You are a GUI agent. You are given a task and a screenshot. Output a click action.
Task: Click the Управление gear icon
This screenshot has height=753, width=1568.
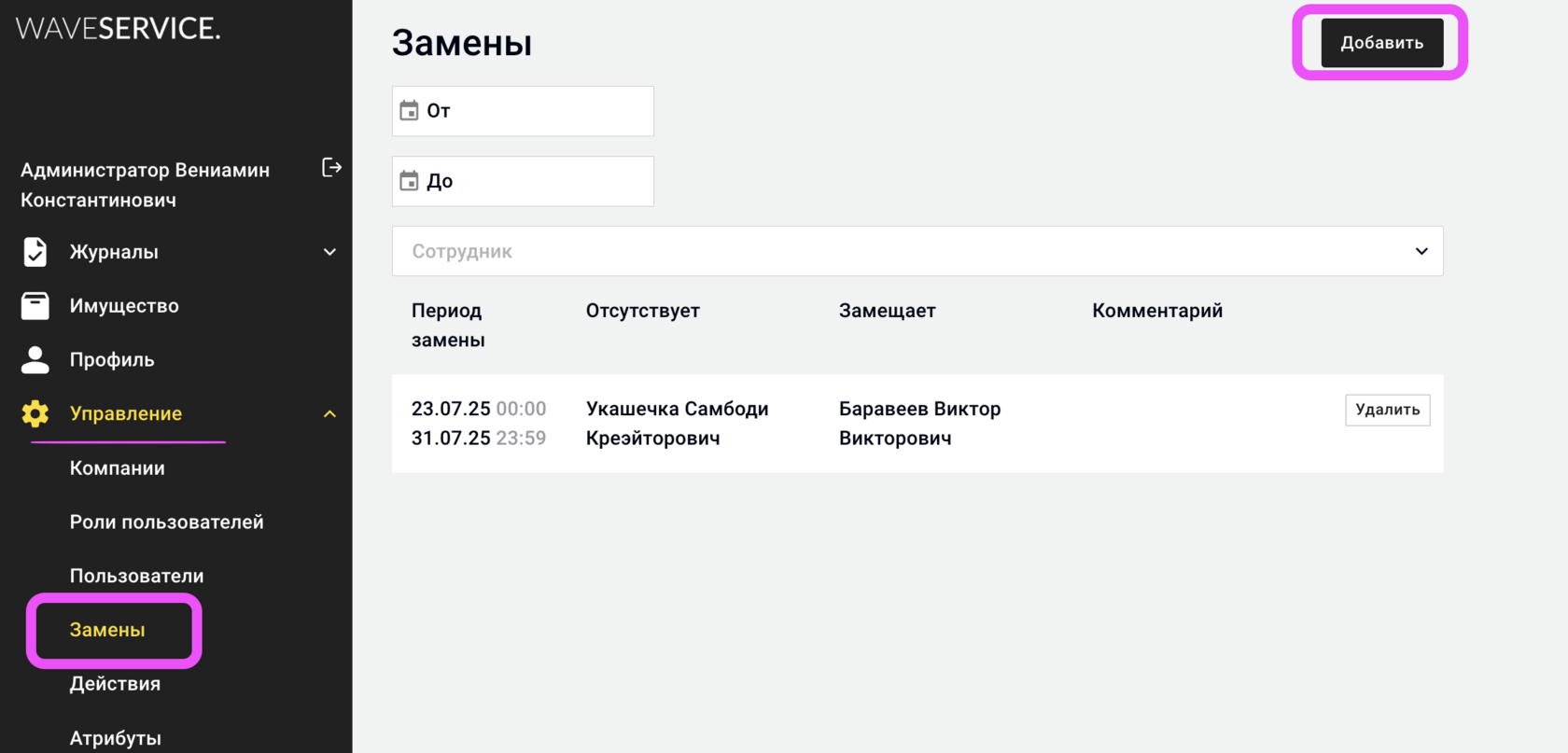point(35,413)
